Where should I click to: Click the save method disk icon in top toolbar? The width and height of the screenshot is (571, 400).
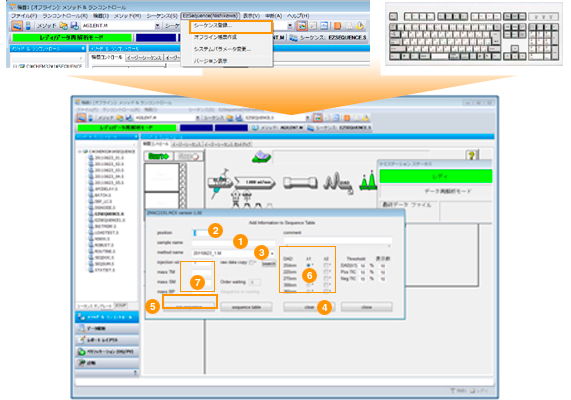click(x=75, y=26)
